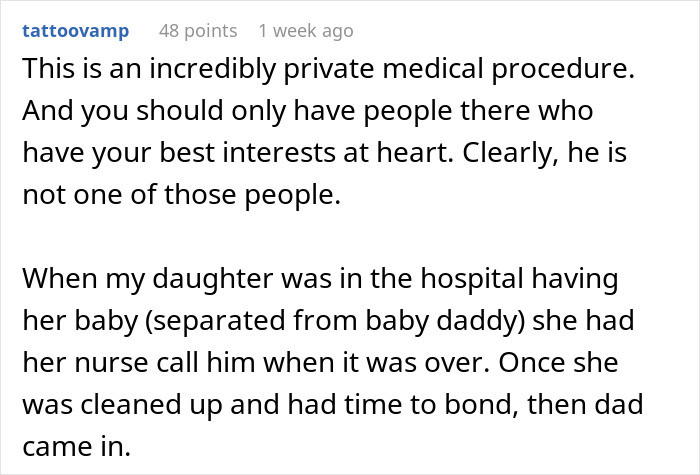Screen dimensions: 700x475
Task: Click the phrase 'was cleaned up'
Action: (x=122, y=405)
